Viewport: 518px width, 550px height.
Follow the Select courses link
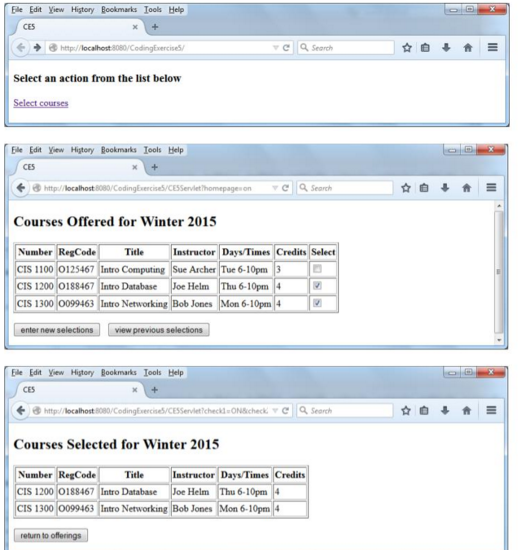pos(41,103)
